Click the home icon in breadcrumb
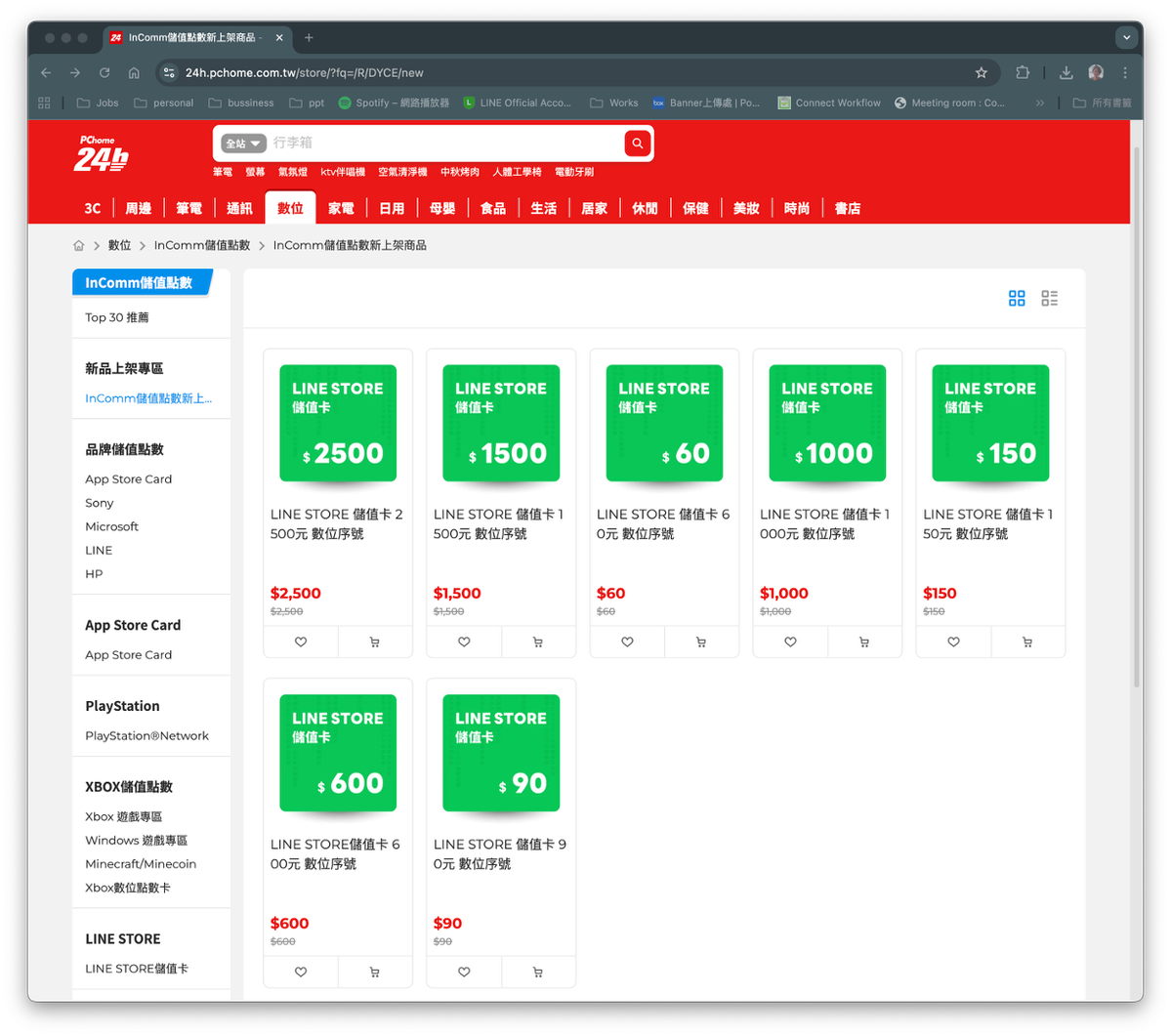This screenshot has width=1171, height=1036. (78, 245)
